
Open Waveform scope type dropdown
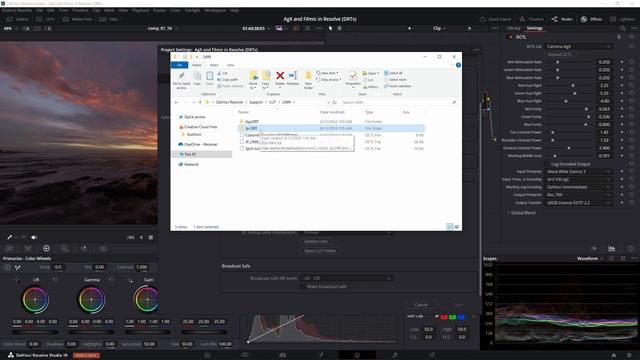coord(590,259)
